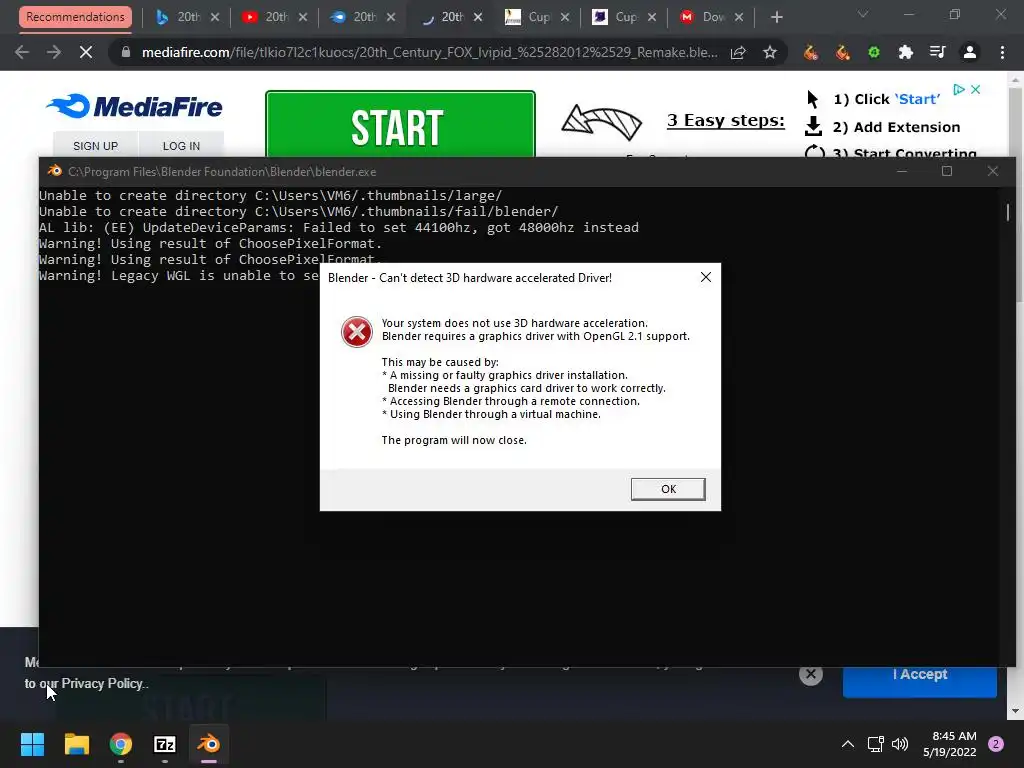
Task: Open notification badge showing 2
Action: [x=996, y=744]
